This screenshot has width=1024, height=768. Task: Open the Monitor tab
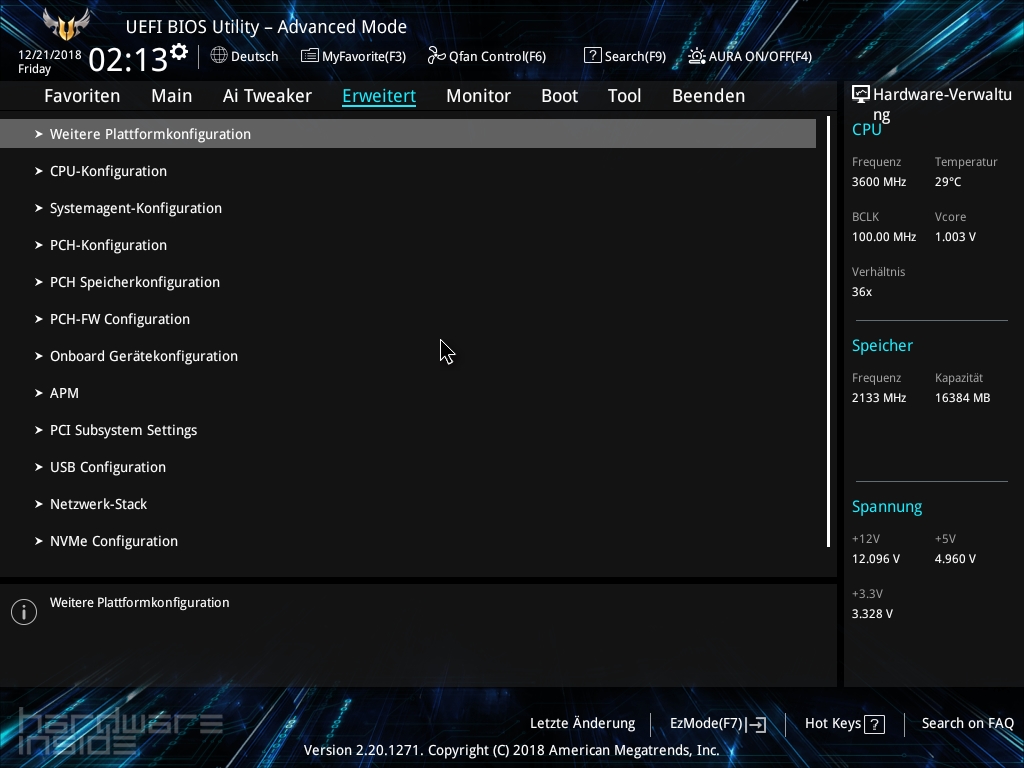coord(478,95)
